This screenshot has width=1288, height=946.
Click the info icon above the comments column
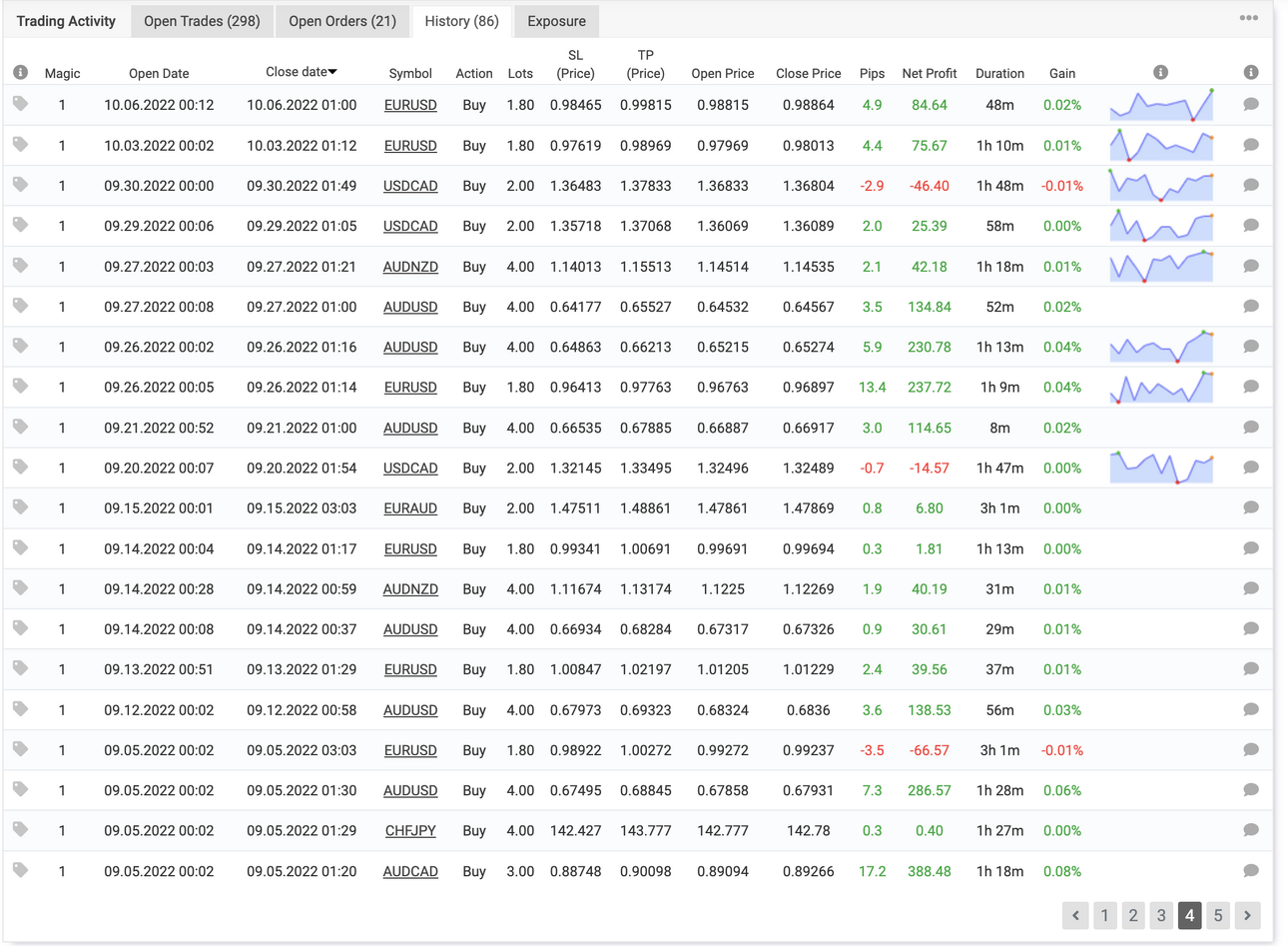pyautogui.click(x=1251, y=72)
